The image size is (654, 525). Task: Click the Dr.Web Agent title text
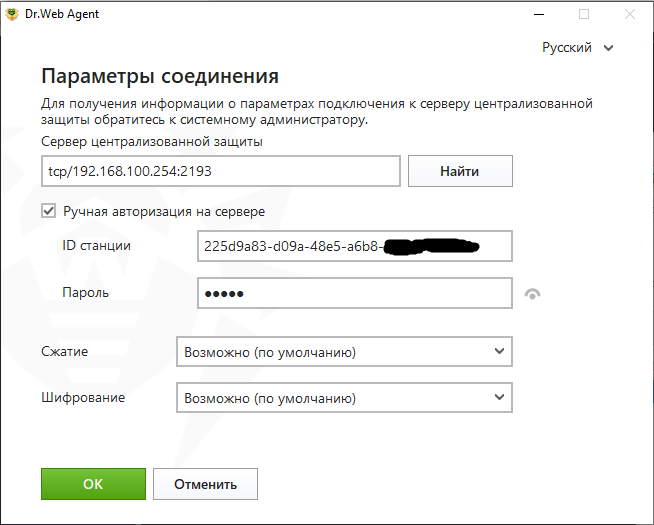click(62, 14)
